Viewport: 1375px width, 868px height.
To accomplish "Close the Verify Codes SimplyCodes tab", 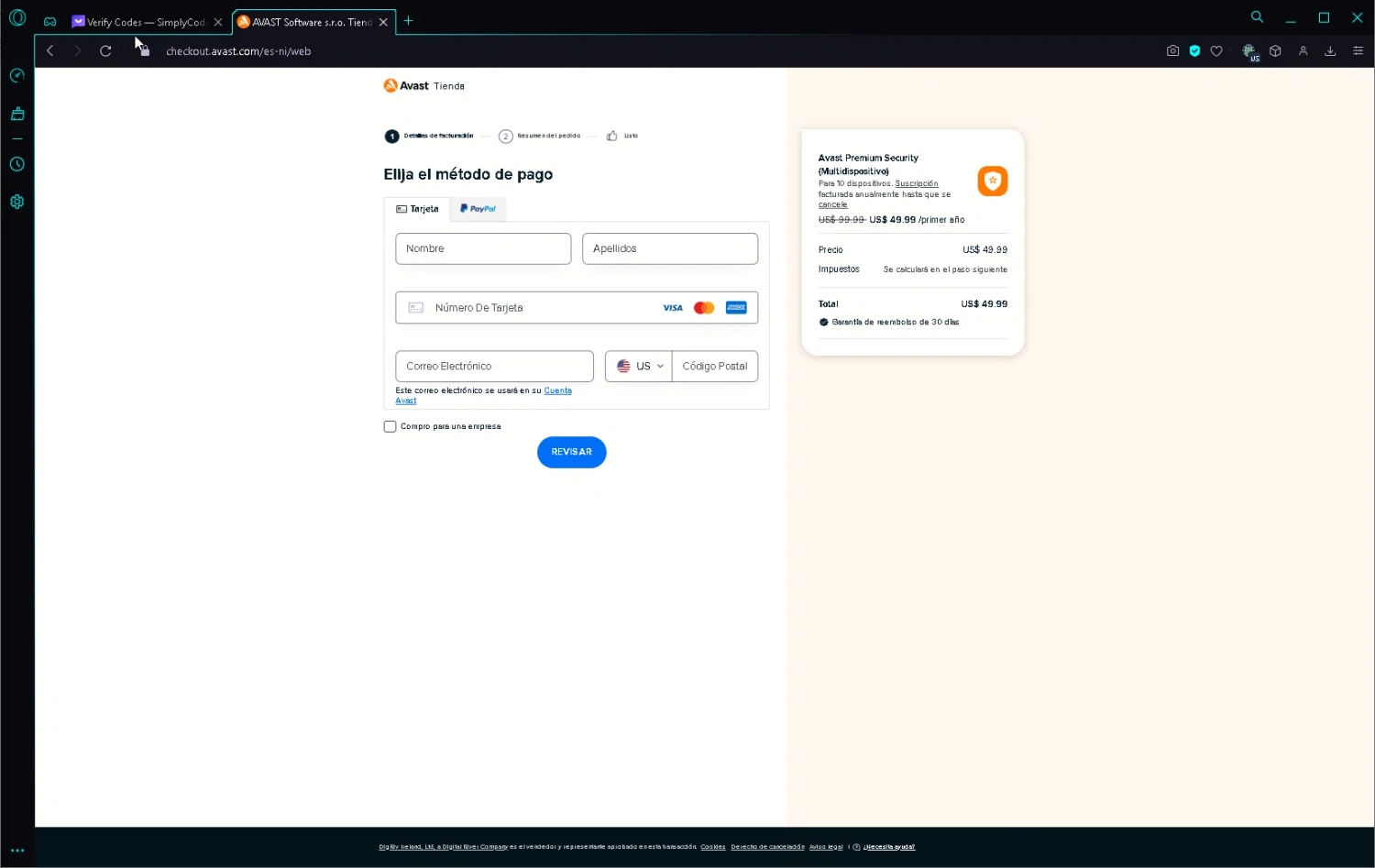I will click(x=218, y=22).
